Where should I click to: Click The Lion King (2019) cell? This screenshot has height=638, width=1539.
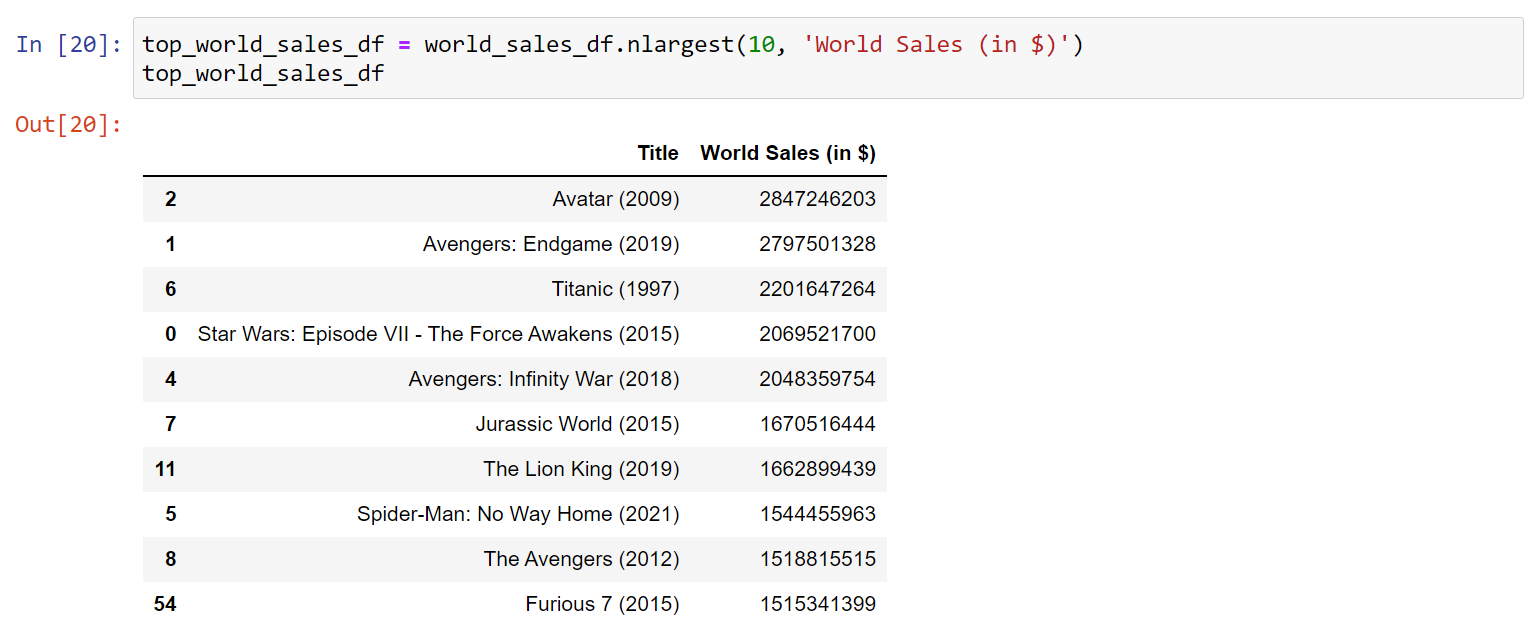[581, 469]
